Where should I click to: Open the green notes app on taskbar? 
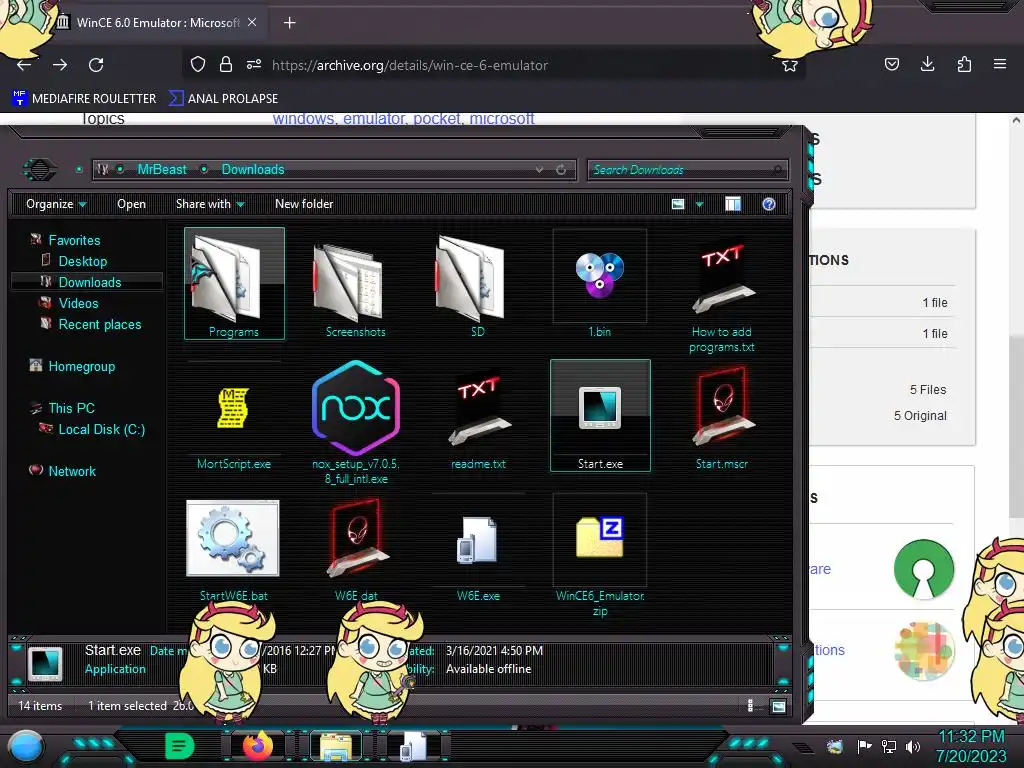click(x=180, y=746)
